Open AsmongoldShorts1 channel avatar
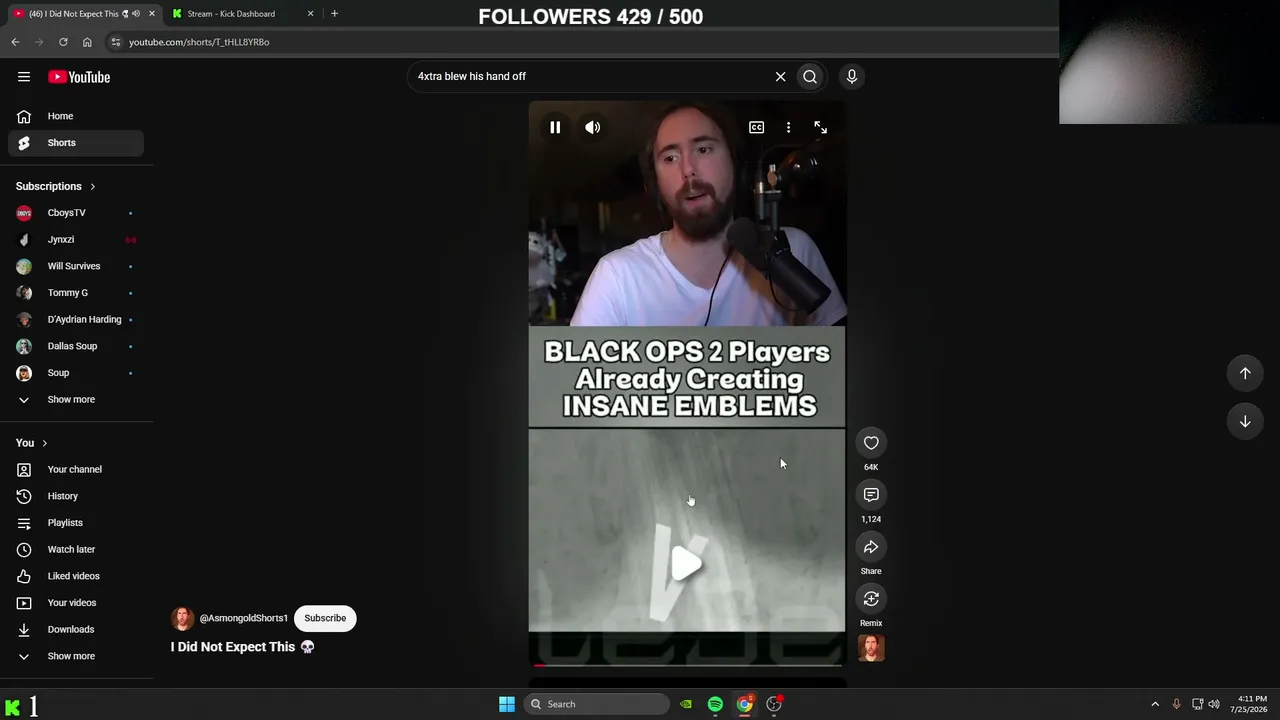 click(x=182, y=618)
